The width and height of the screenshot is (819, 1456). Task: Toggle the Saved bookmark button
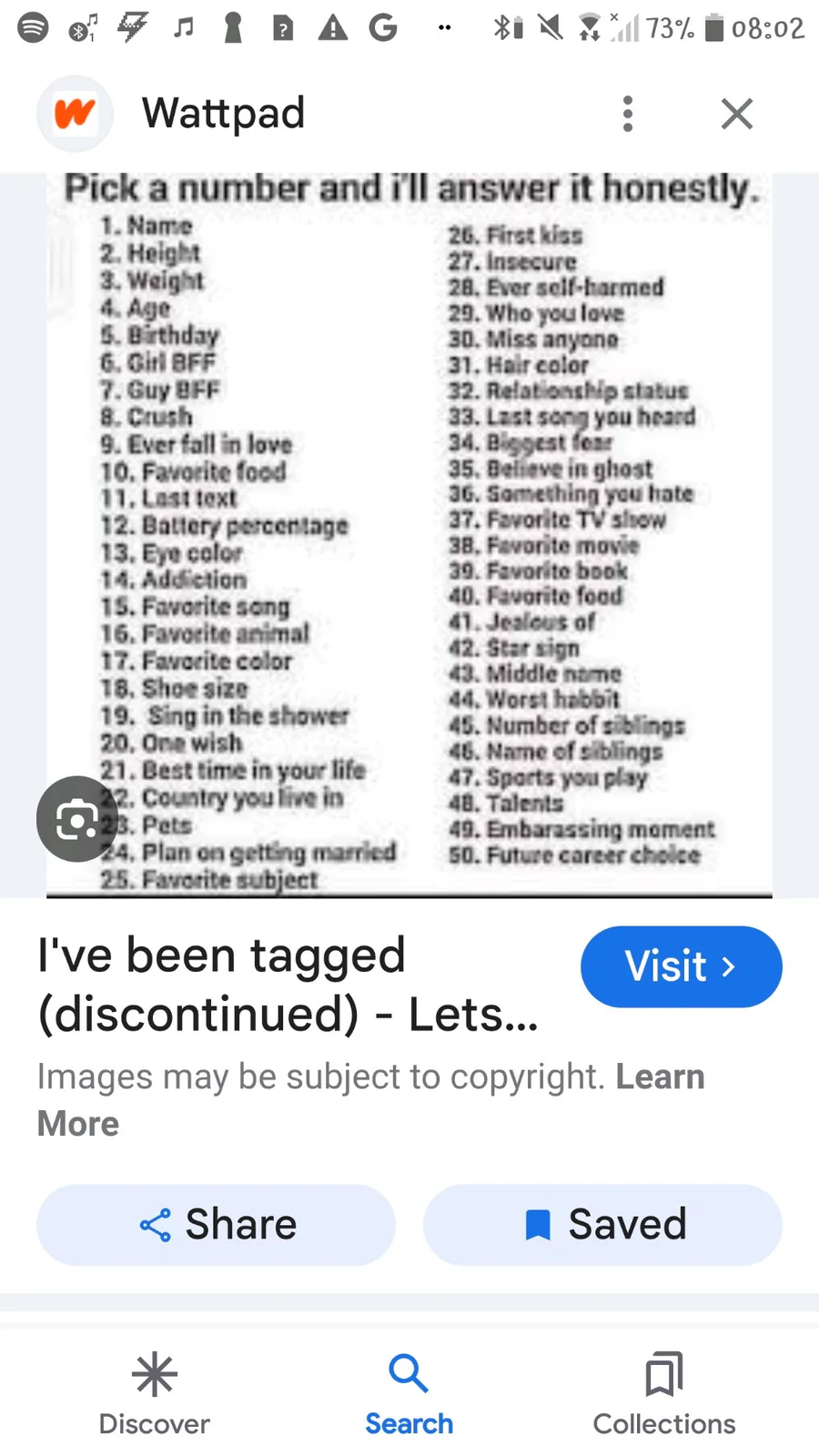pyautogui.click(x=602, y=1225)
